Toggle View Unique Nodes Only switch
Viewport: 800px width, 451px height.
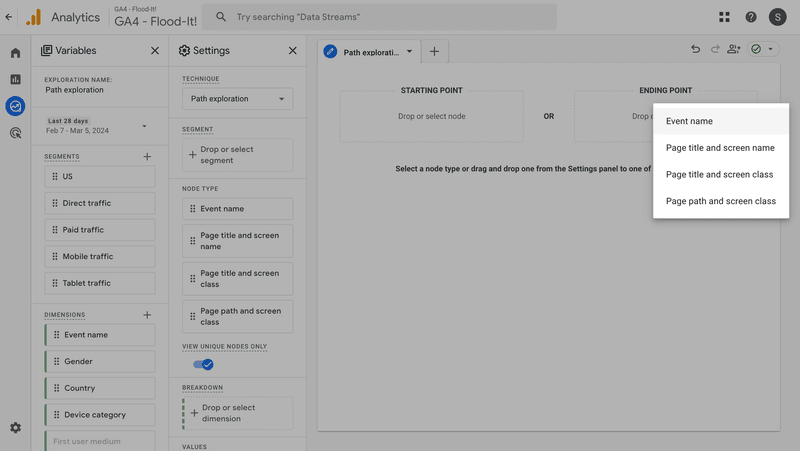(x=203, y=364)
